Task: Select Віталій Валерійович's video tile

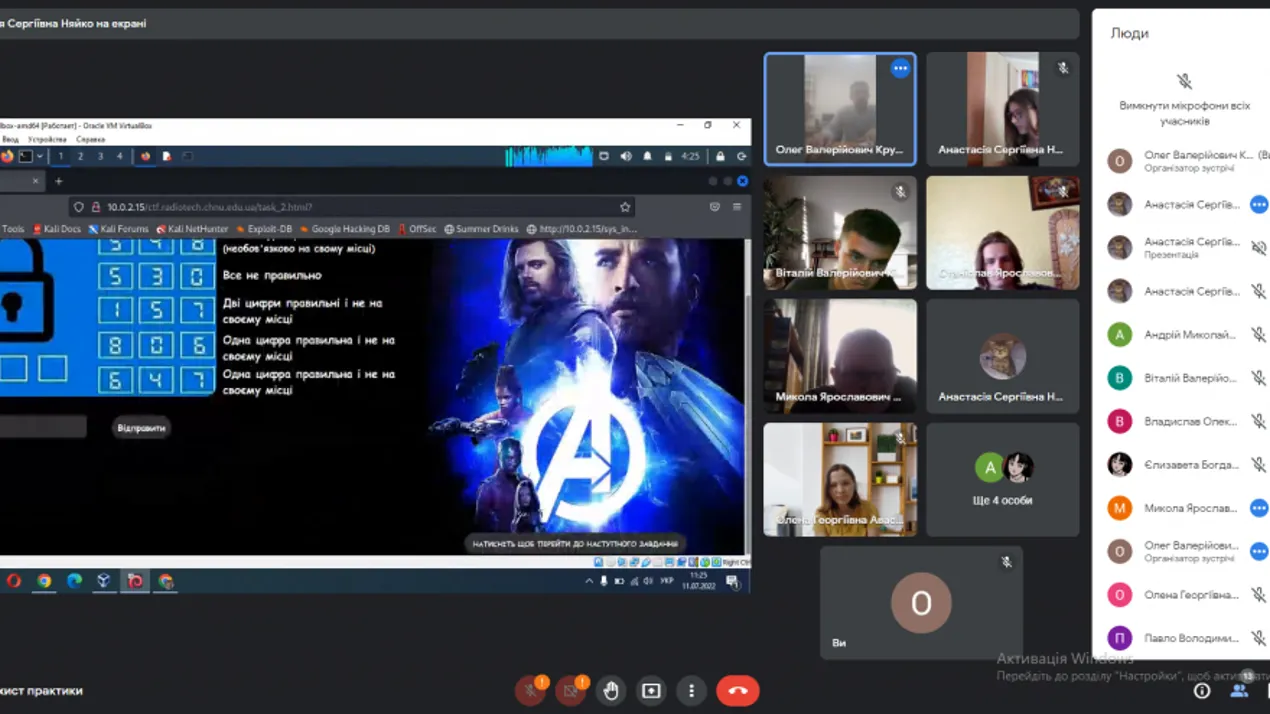Action: pos(840,233)
